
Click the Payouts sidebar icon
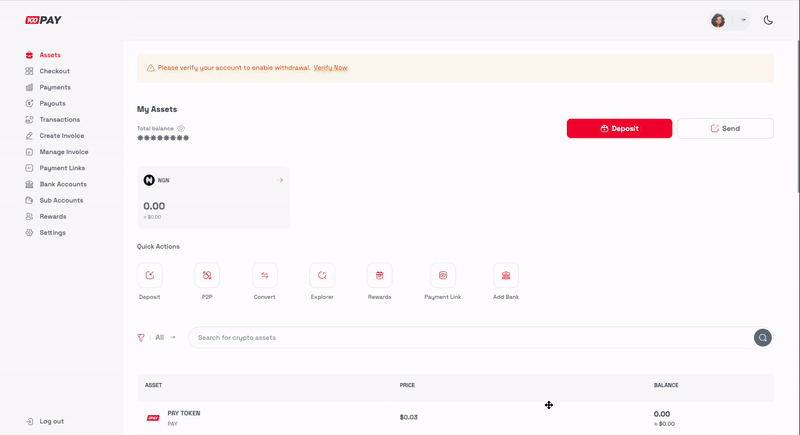pos(29,104)
